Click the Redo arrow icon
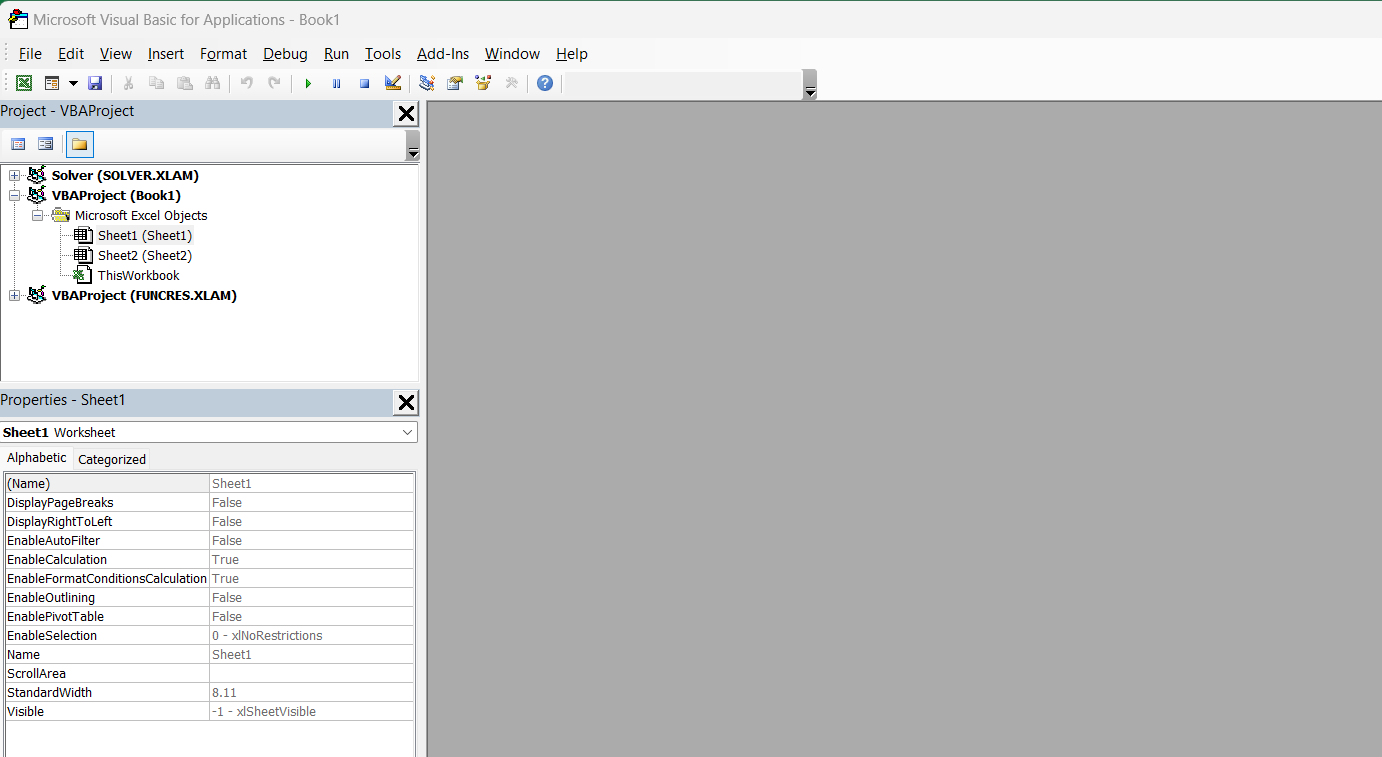The height and width of the screenshot is (757, 1382). pyautogui.click(x=274, y=83)
